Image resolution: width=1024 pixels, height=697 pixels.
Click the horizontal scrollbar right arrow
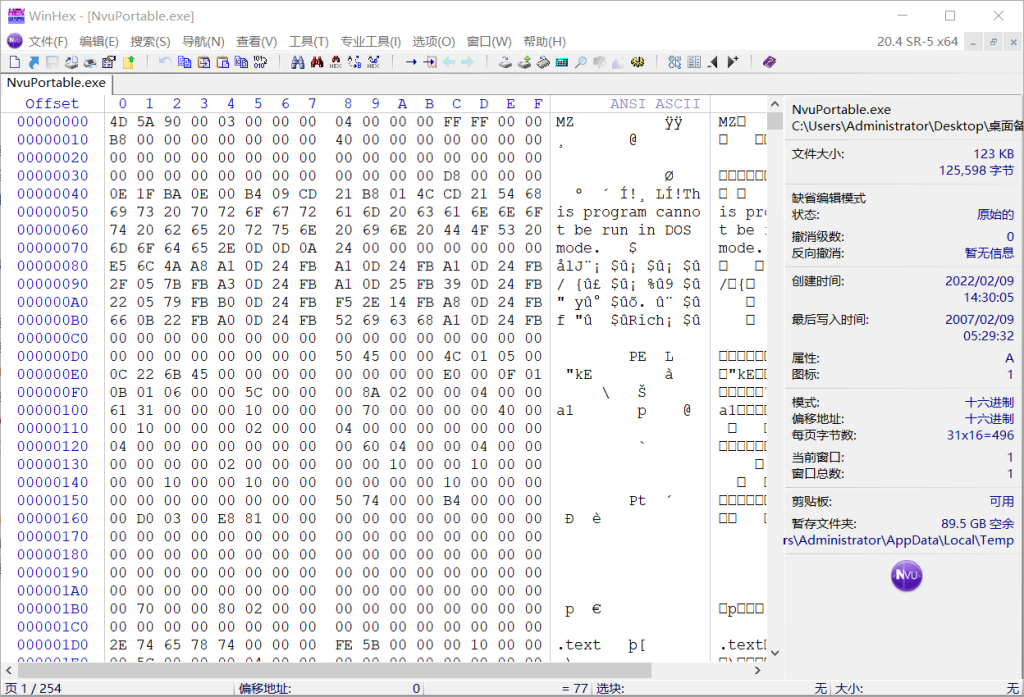758,670
